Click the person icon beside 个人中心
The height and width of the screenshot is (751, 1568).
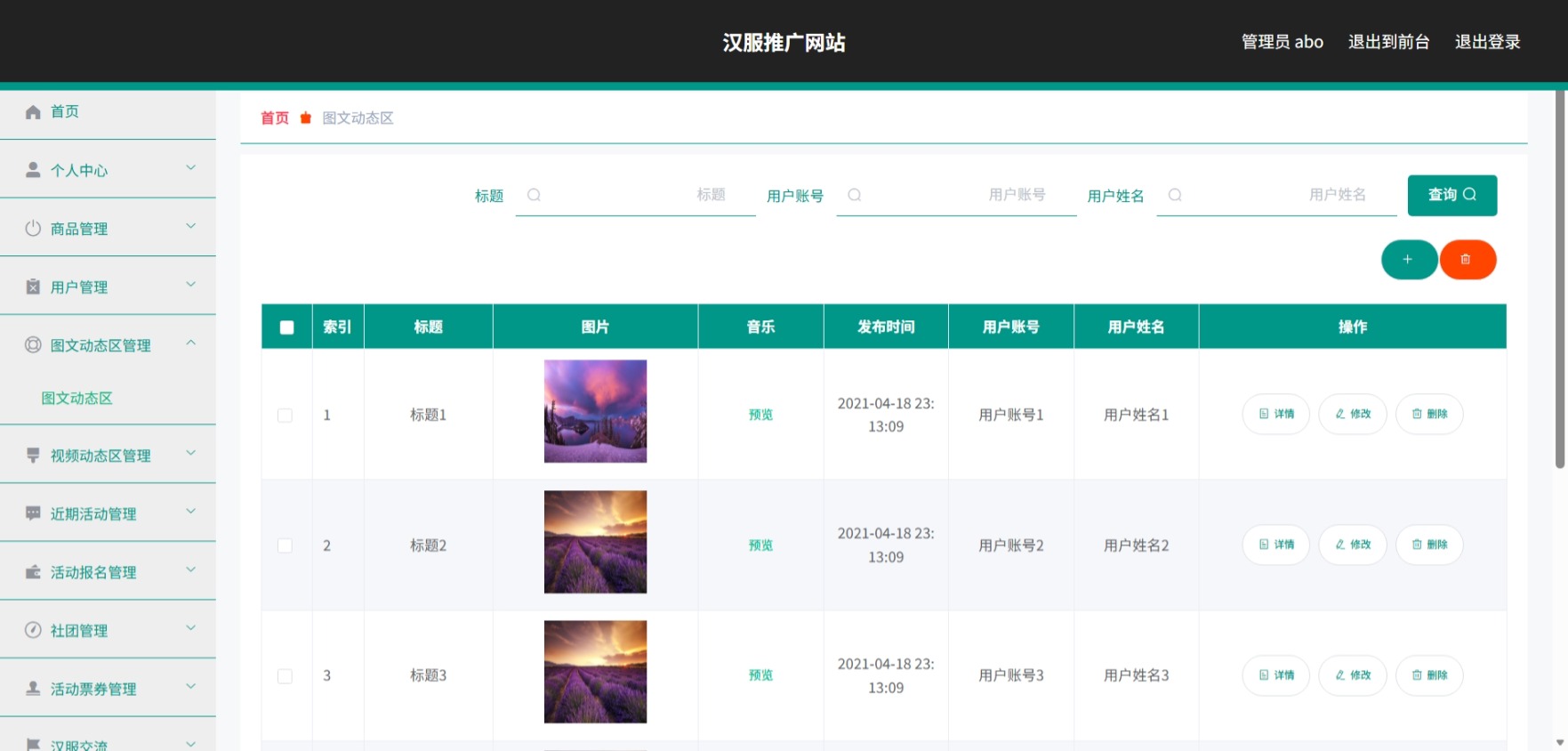coord(33,170)
